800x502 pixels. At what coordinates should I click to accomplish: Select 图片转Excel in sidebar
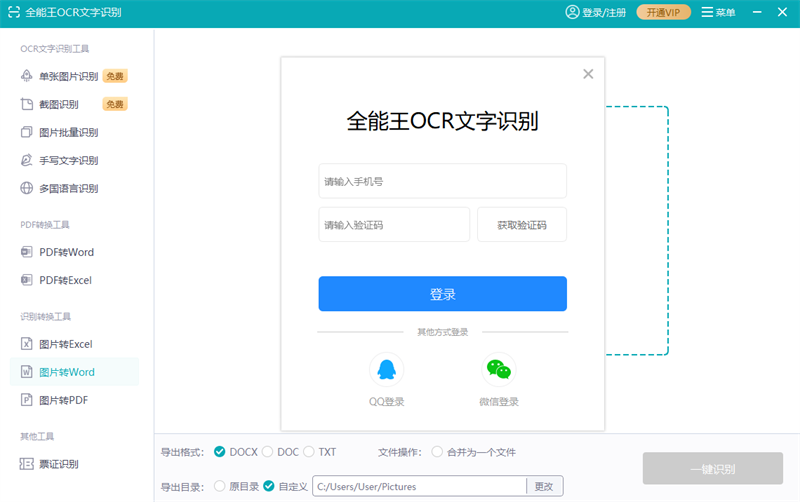66,344
